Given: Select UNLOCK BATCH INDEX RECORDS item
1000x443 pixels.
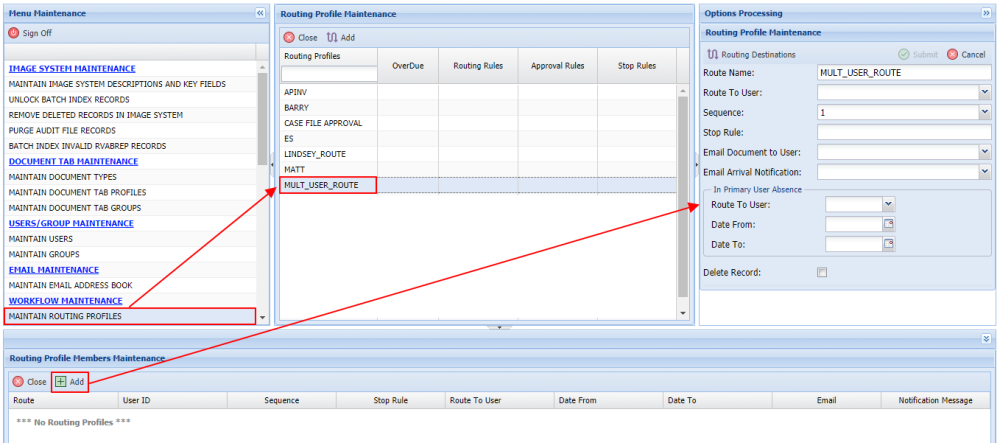Looking at the screenshot, I should 130,99.
